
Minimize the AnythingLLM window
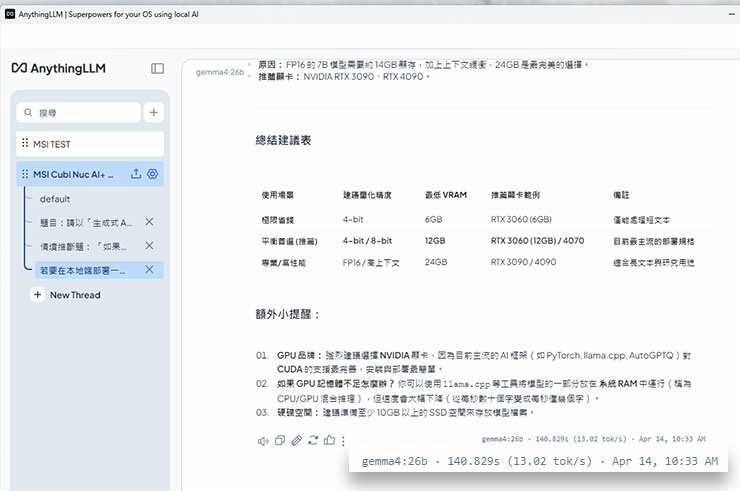[731, 14]
